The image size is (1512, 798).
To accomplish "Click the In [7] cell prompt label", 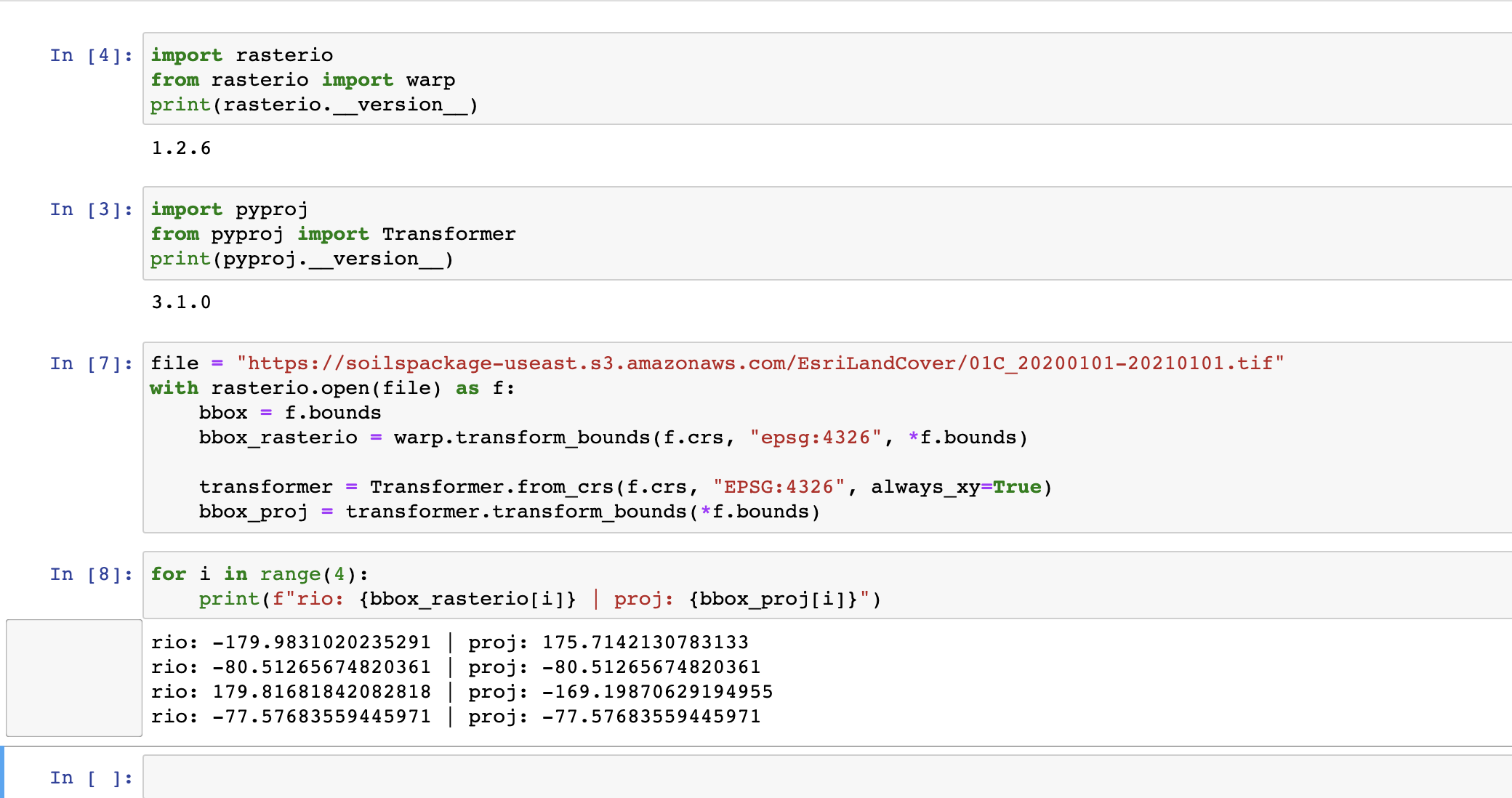I will [91, 364].
